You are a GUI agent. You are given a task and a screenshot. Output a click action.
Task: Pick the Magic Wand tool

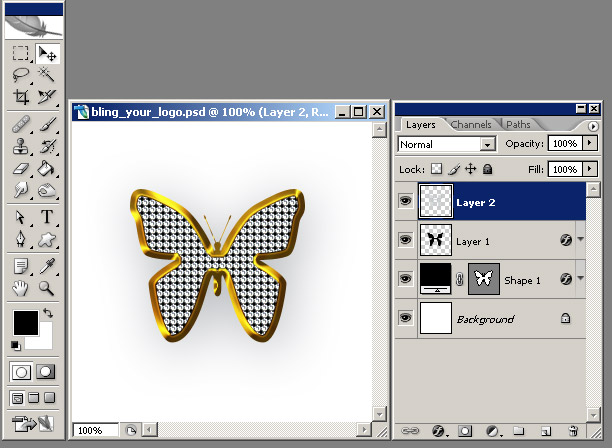coord(46,75)
